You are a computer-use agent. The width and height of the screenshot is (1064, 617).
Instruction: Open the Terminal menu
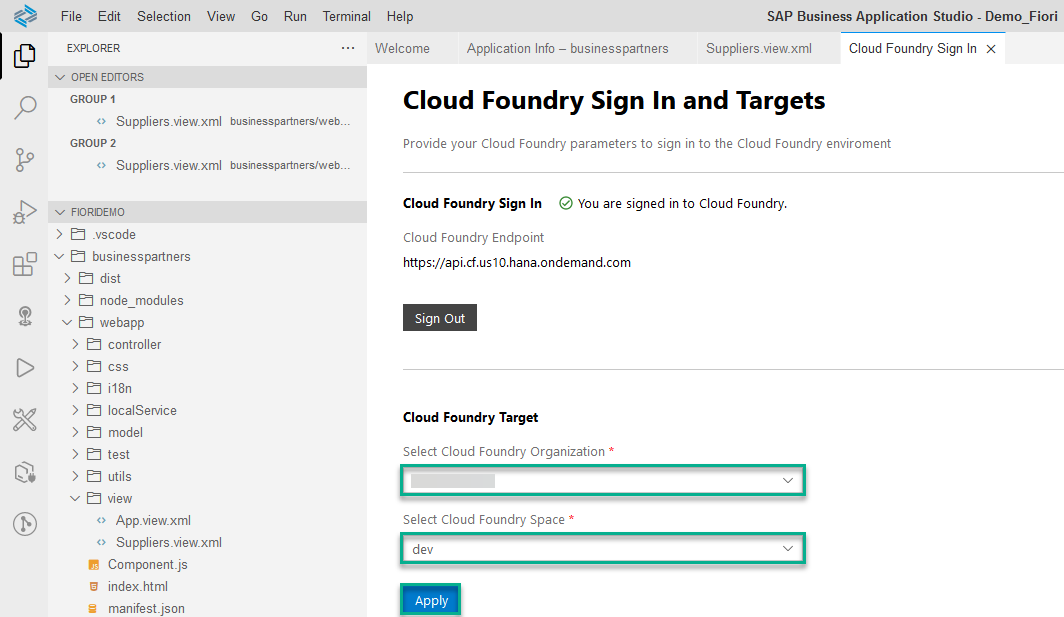pos(346,16)
